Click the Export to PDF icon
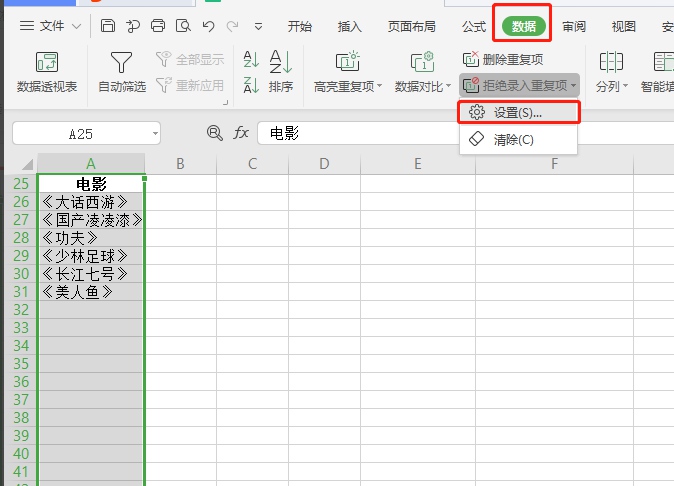This screenshot has height=486, width=674. pyautogui.click(x=133, y=26)
